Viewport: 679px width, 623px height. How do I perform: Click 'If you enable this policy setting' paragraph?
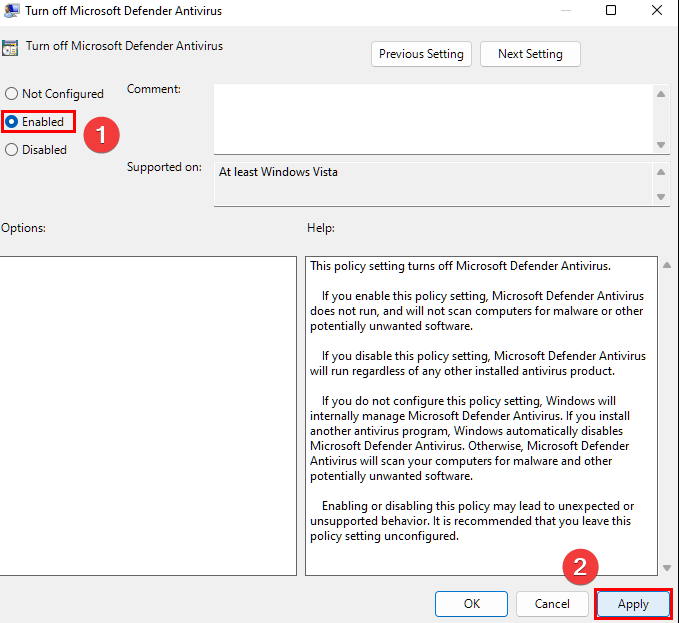(x=477, y=311)
